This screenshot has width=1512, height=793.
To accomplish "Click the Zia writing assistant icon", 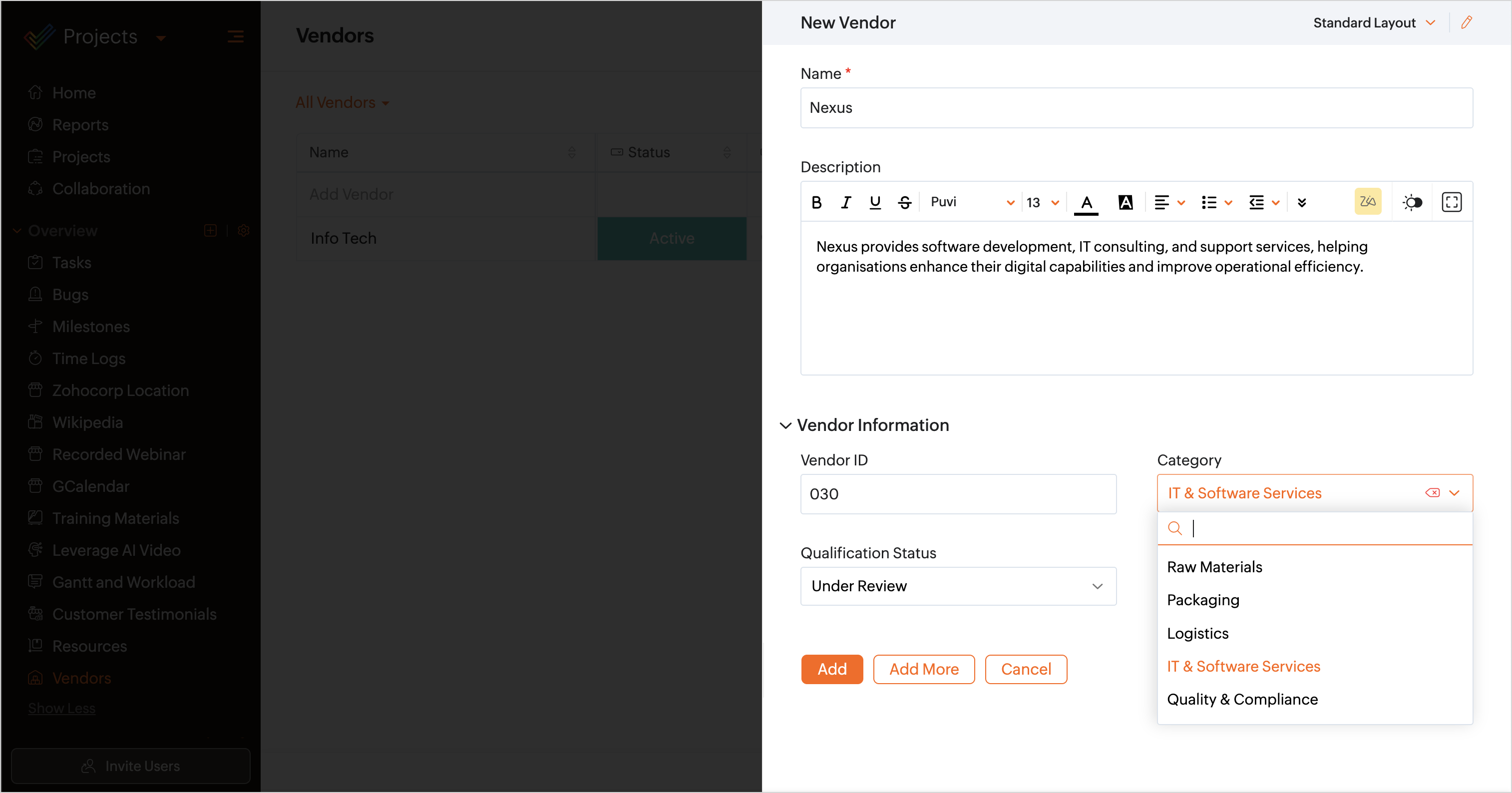I will coord(1367,202).
